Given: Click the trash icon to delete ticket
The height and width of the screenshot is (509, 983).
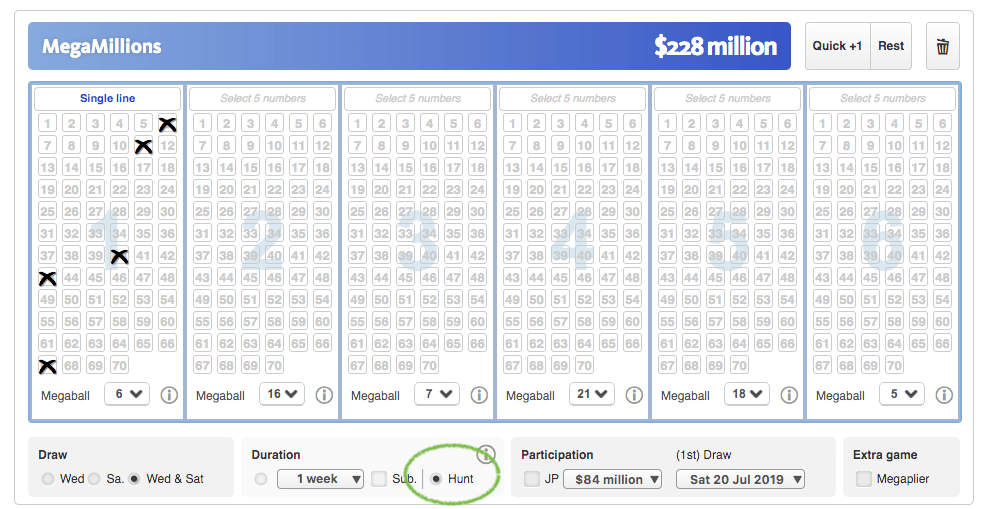Looking at the screenshot, I should (x=942, y=46).
